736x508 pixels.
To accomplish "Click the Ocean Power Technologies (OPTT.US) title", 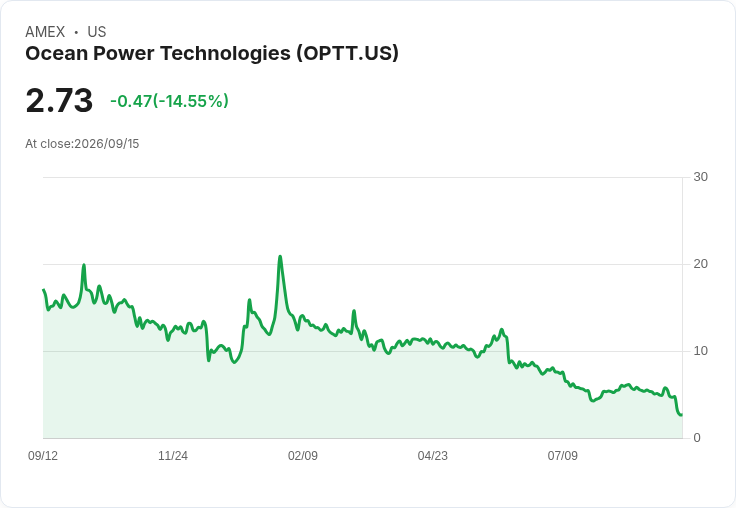I will [x=212, y=54].
